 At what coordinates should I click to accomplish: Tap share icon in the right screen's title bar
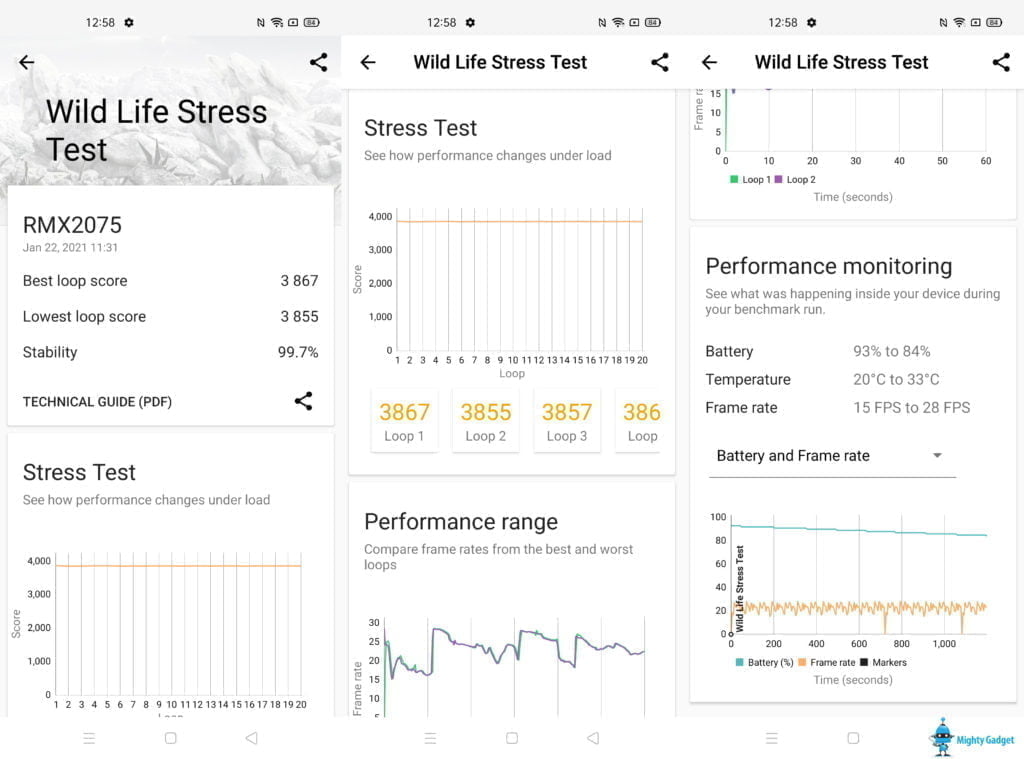coord(1000,62)
